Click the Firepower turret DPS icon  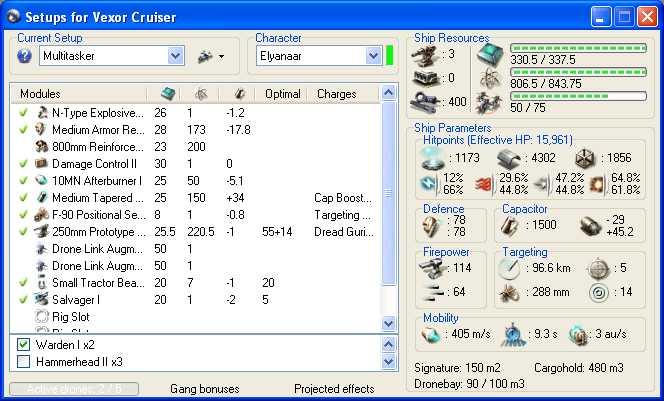point(432,268)
